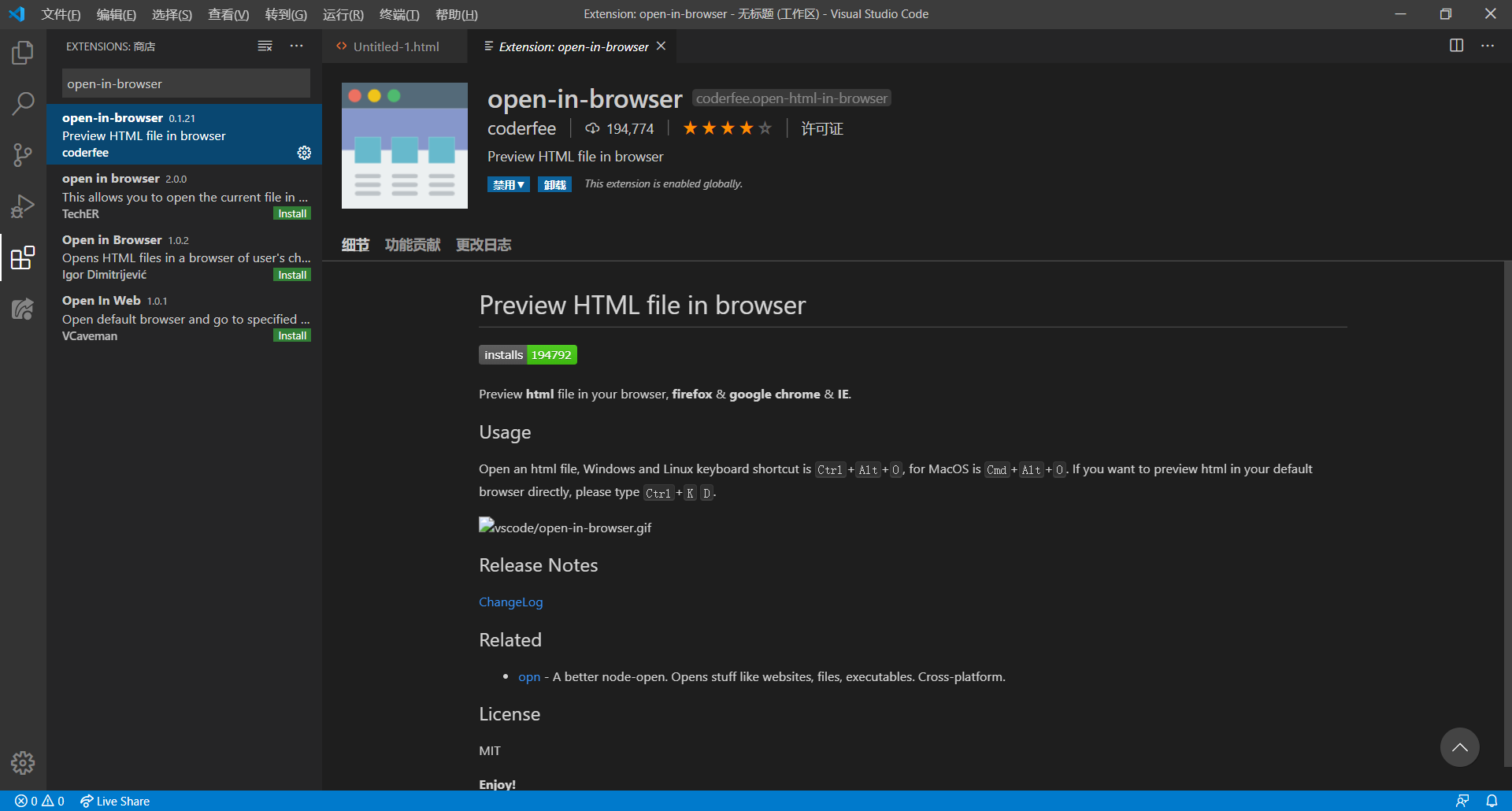1512x811 pixels.
Task: Click the scroll-to-top arrow button
Action: tap(1459, 747)
